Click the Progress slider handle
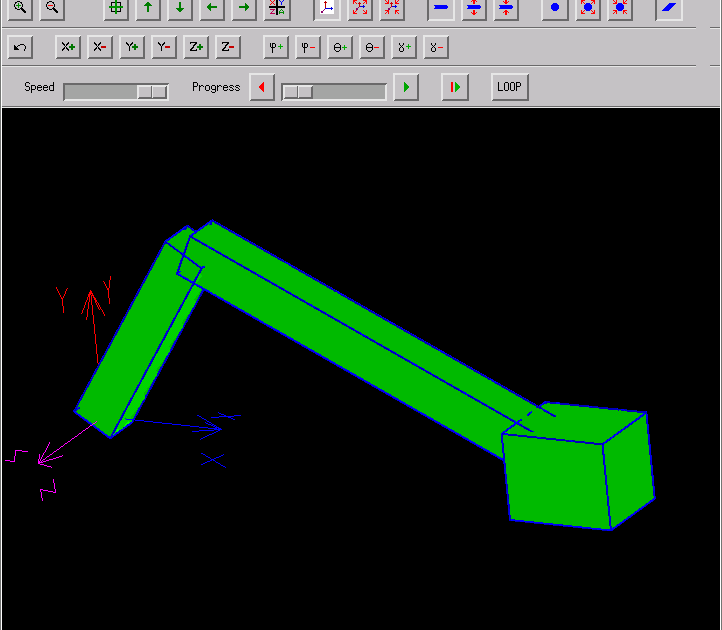 [298, 92]
